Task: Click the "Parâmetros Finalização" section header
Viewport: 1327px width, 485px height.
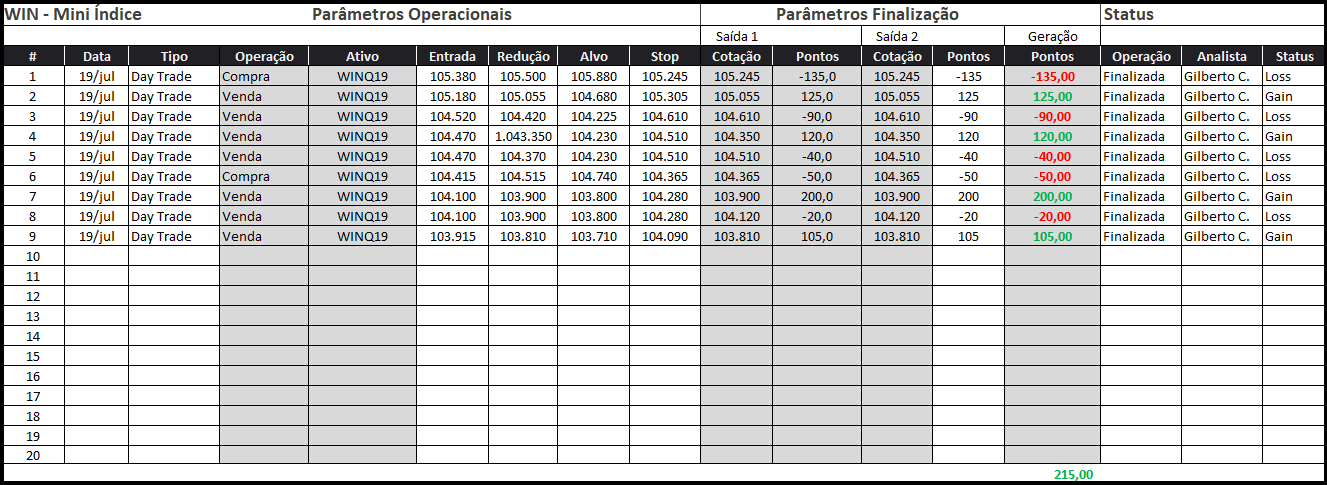Action: (x=867, y=15)
